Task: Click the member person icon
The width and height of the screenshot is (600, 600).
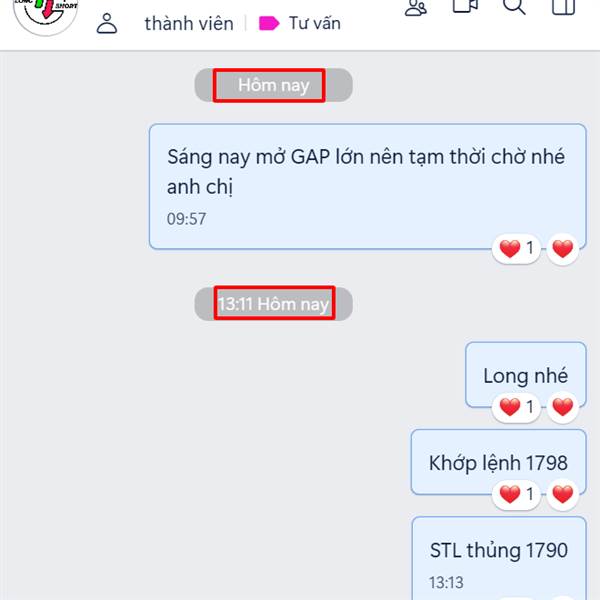Action: tap(107, 24)
